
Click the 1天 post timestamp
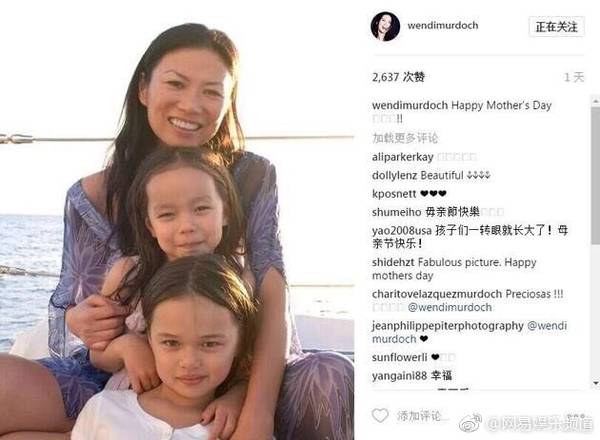pyautogui.click(x=574, y=77)
